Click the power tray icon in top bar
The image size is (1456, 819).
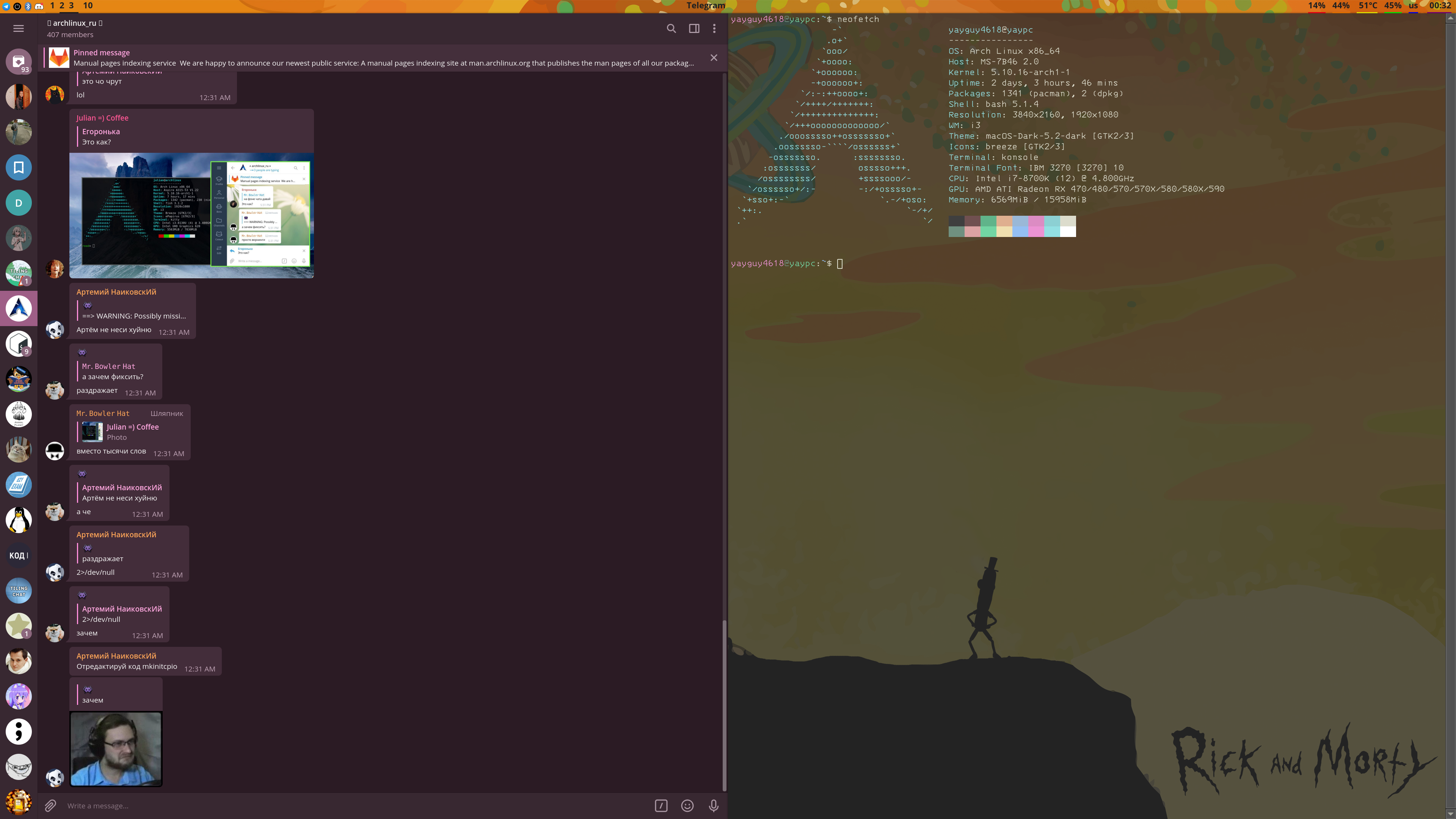pyautogui.click(x=17, y=6)
